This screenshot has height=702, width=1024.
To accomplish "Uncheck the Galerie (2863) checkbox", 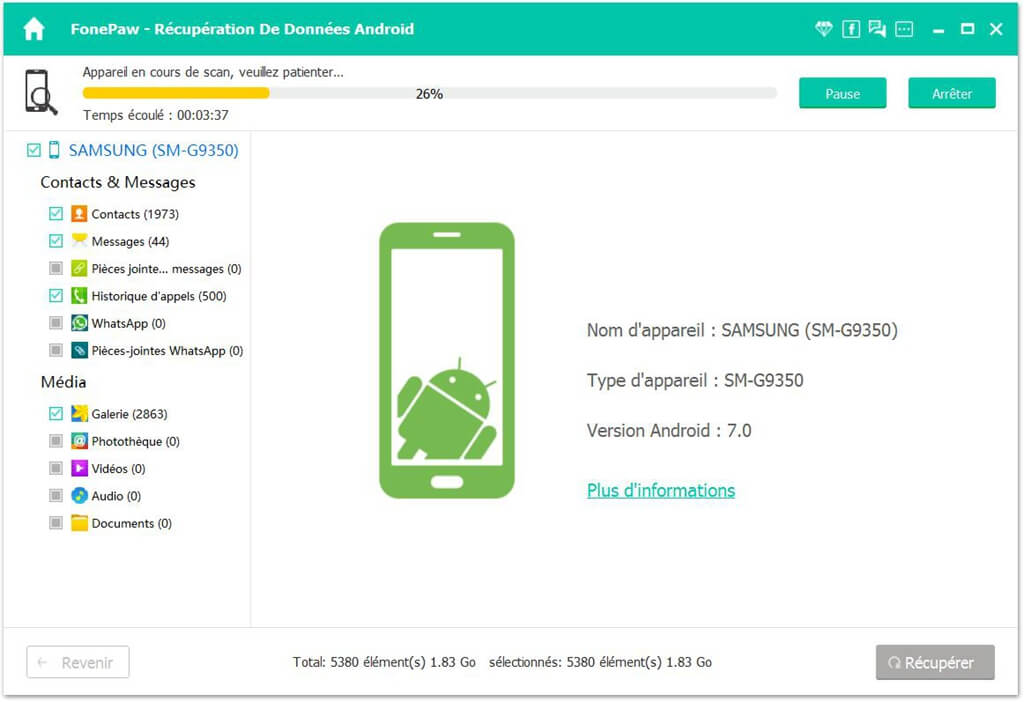I will pos(56,413).
